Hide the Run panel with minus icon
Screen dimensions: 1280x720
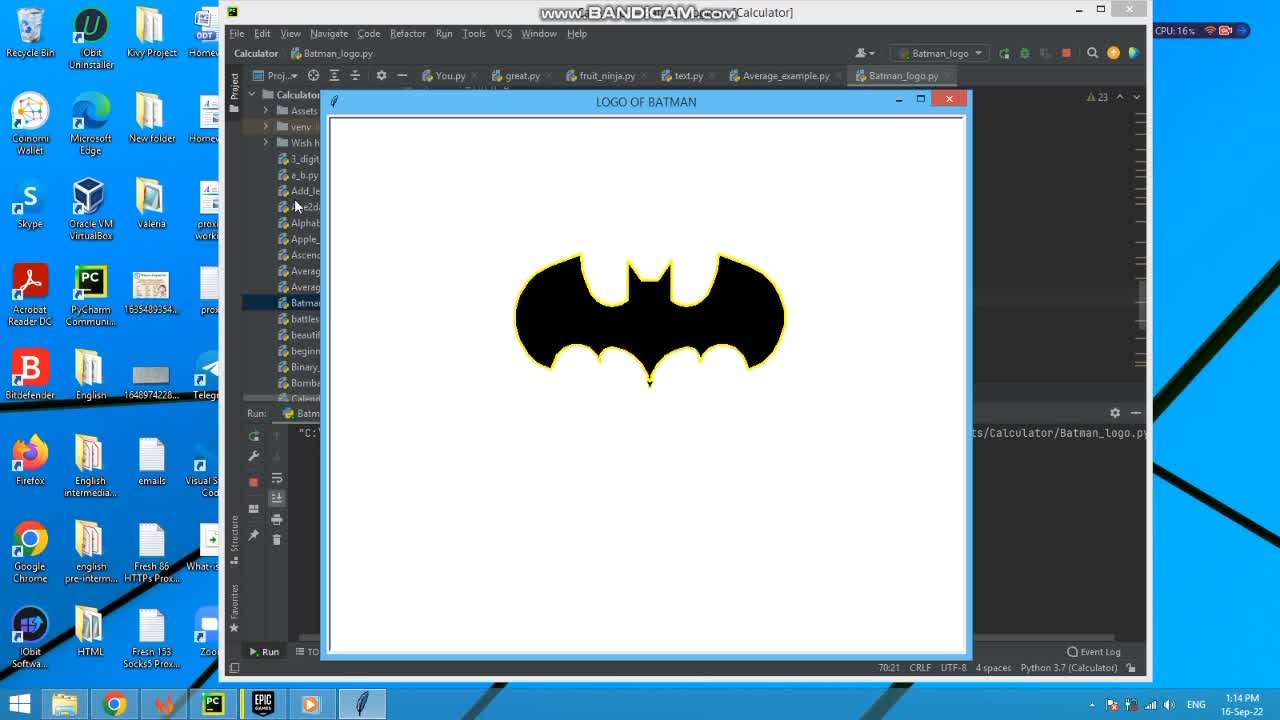[1136, 413]
